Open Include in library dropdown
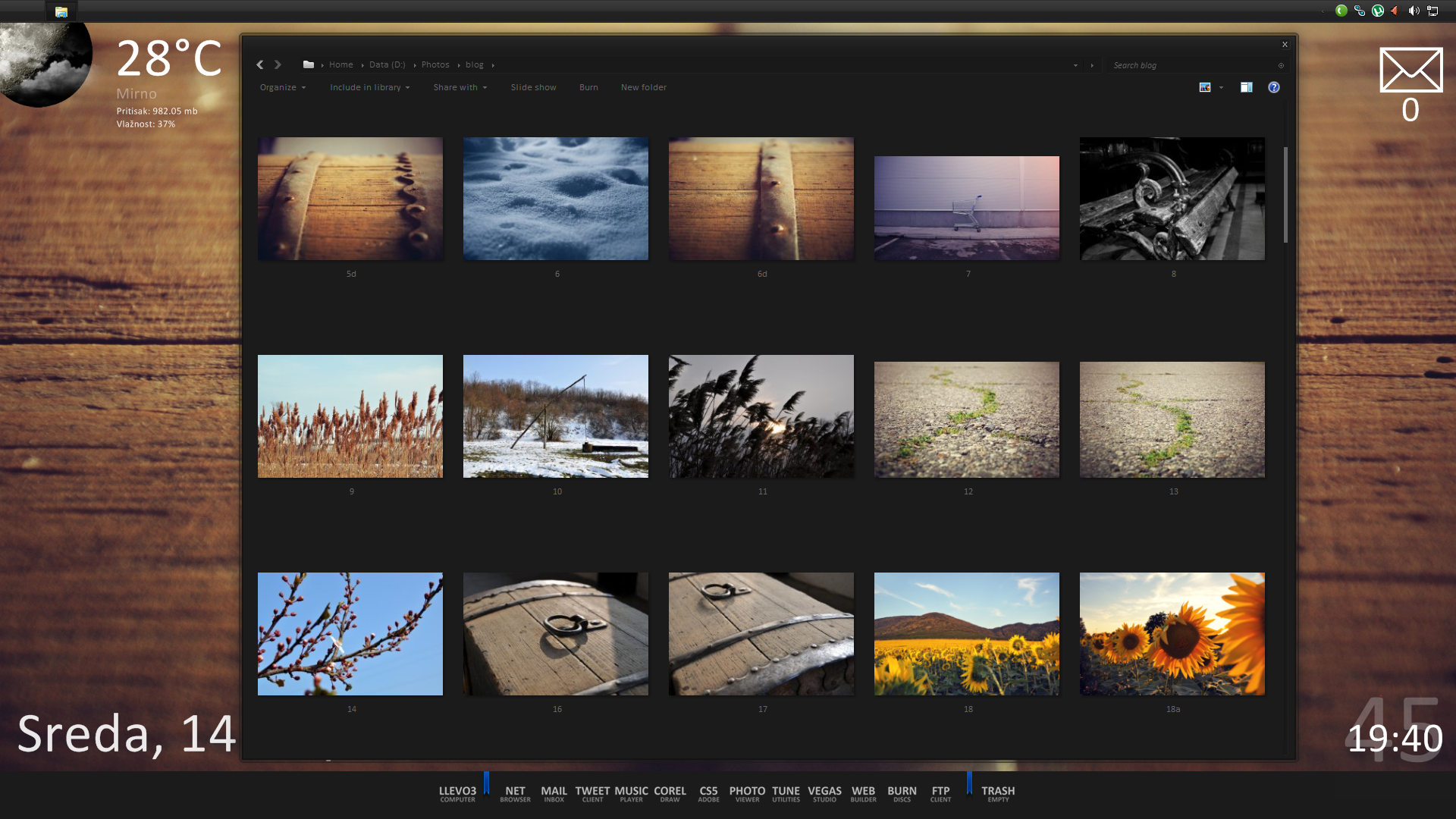The width and height of the screenshot is (1456, 819). (x=369, y=87)
